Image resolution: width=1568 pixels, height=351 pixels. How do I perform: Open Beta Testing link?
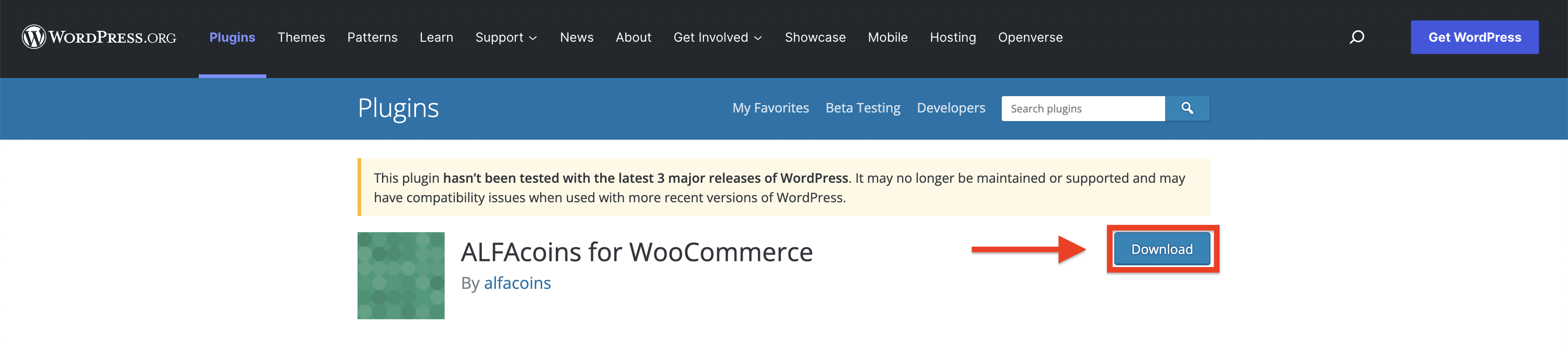[862, 108]
